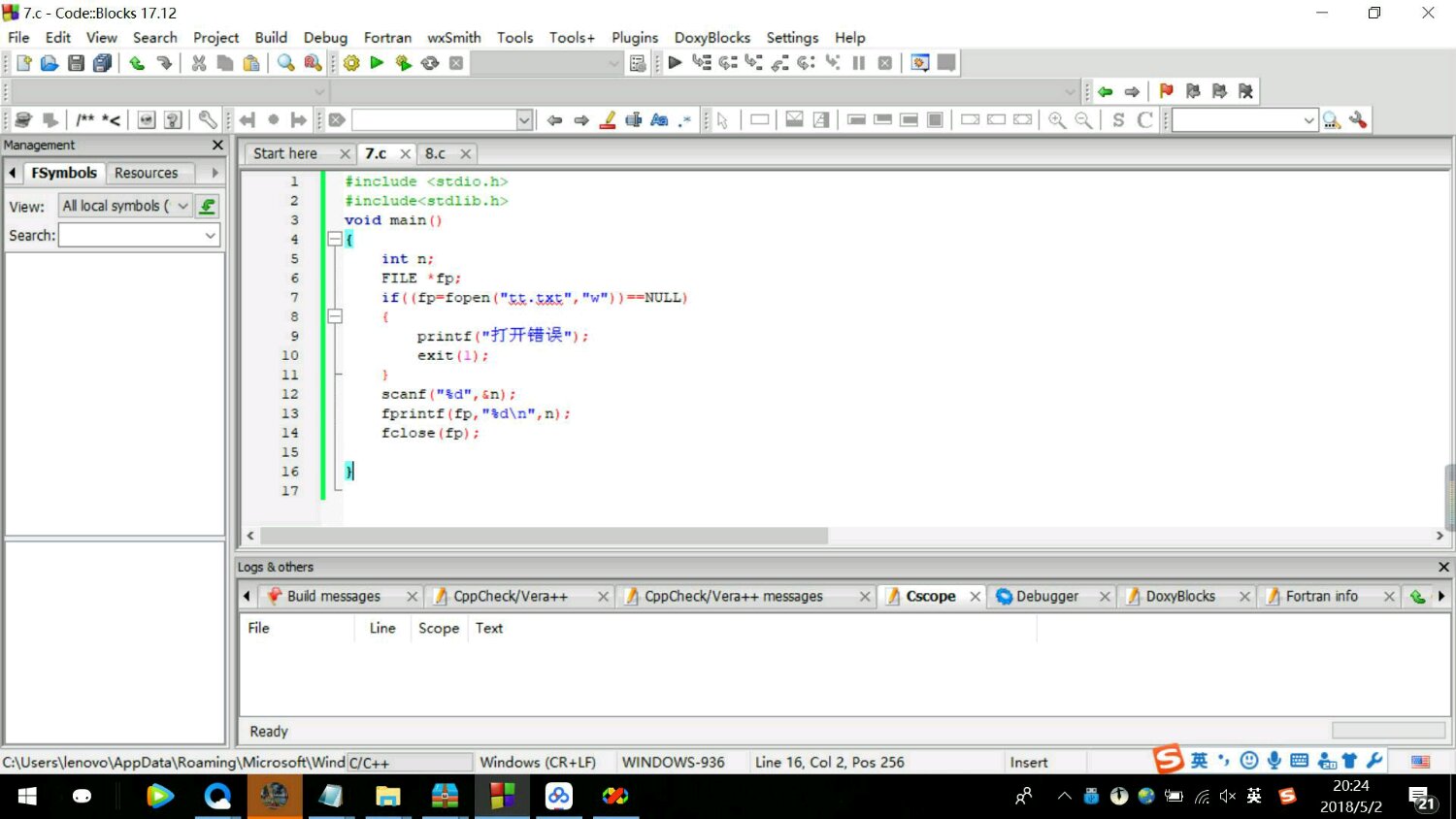Toggle bookmark with the red flag icon
Image resolution: width=1456 pixels, height=819 pixels.
click(x=1166, y=91)
